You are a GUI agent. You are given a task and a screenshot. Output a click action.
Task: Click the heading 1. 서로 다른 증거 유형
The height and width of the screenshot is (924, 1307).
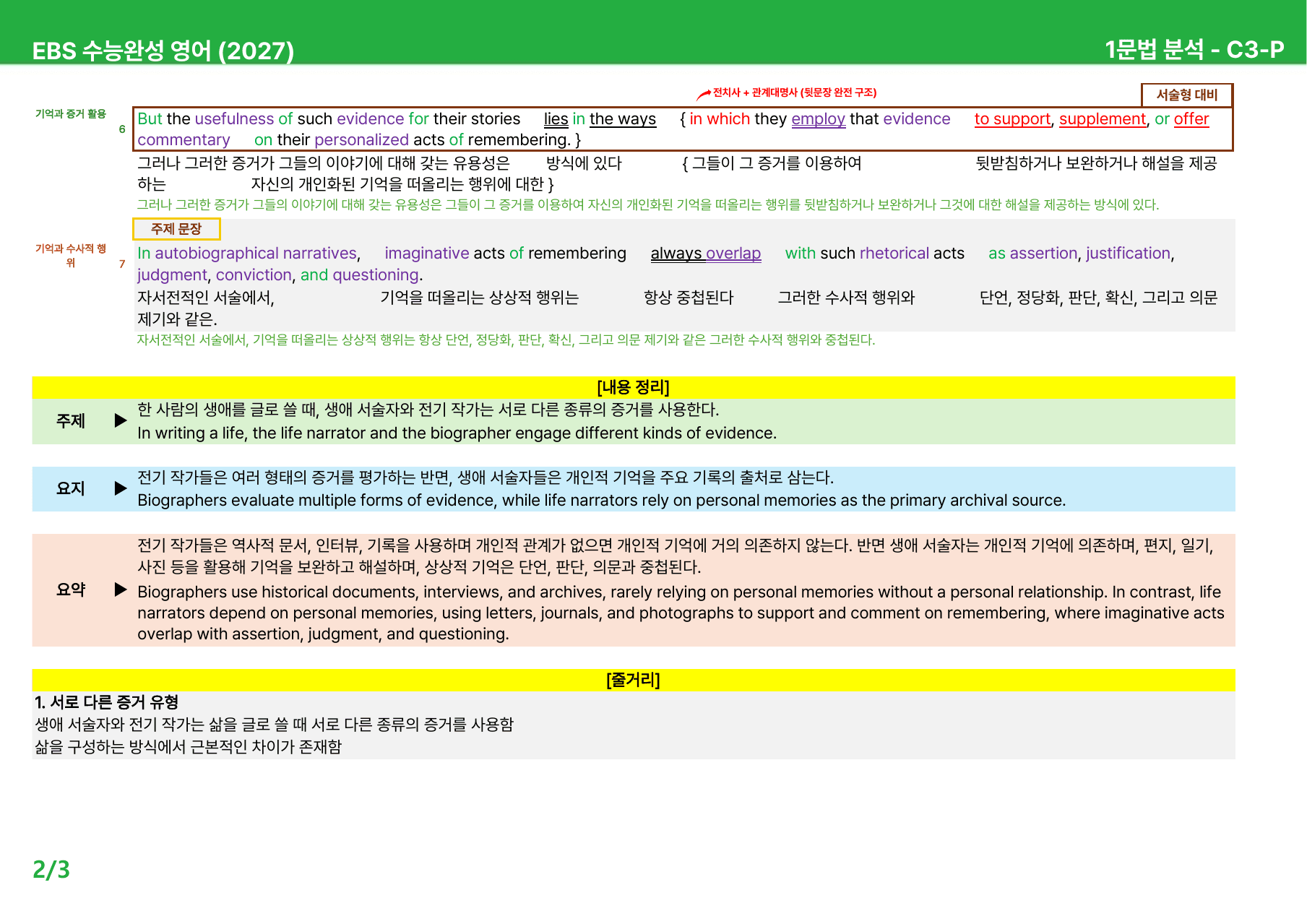[107, 702]
